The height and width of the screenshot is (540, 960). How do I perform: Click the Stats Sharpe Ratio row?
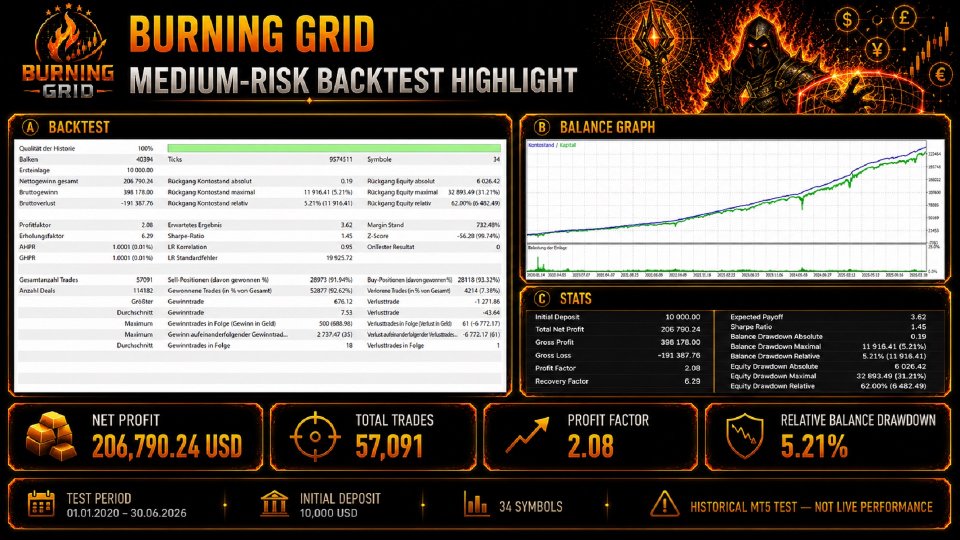point(828,327)
